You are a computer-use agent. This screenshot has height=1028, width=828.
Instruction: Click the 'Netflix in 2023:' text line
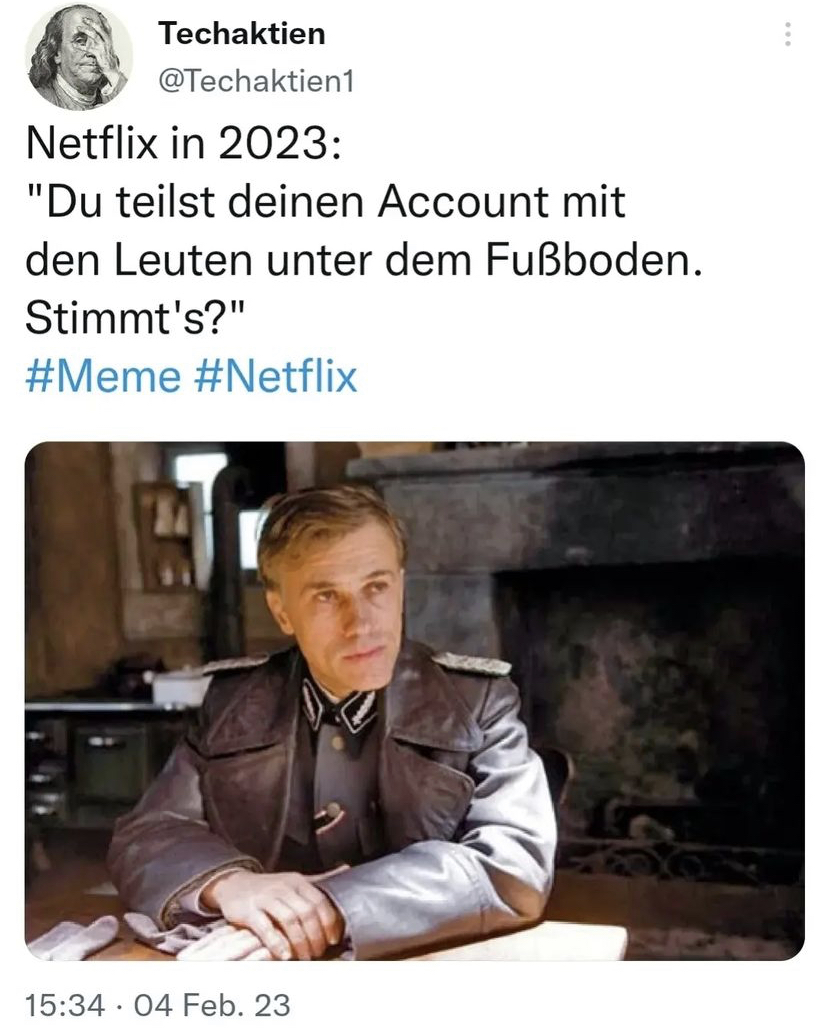[x=184, y=142]
